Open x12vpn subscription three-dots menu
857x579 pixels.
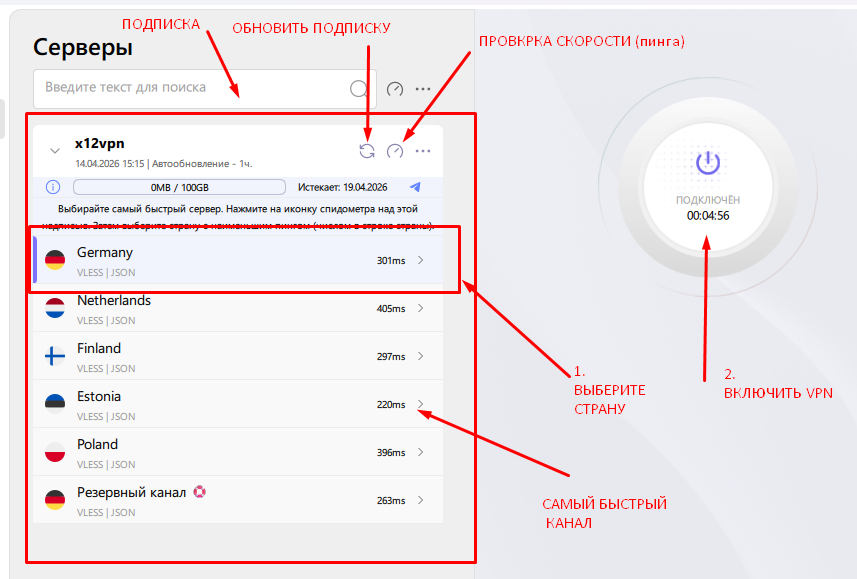click(x=423, y=151)
